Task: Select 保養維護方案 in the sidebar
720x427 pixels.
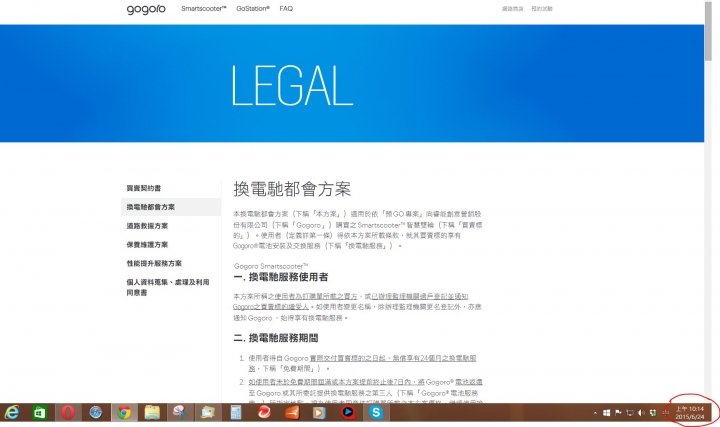Action: [x=147, y=245]
